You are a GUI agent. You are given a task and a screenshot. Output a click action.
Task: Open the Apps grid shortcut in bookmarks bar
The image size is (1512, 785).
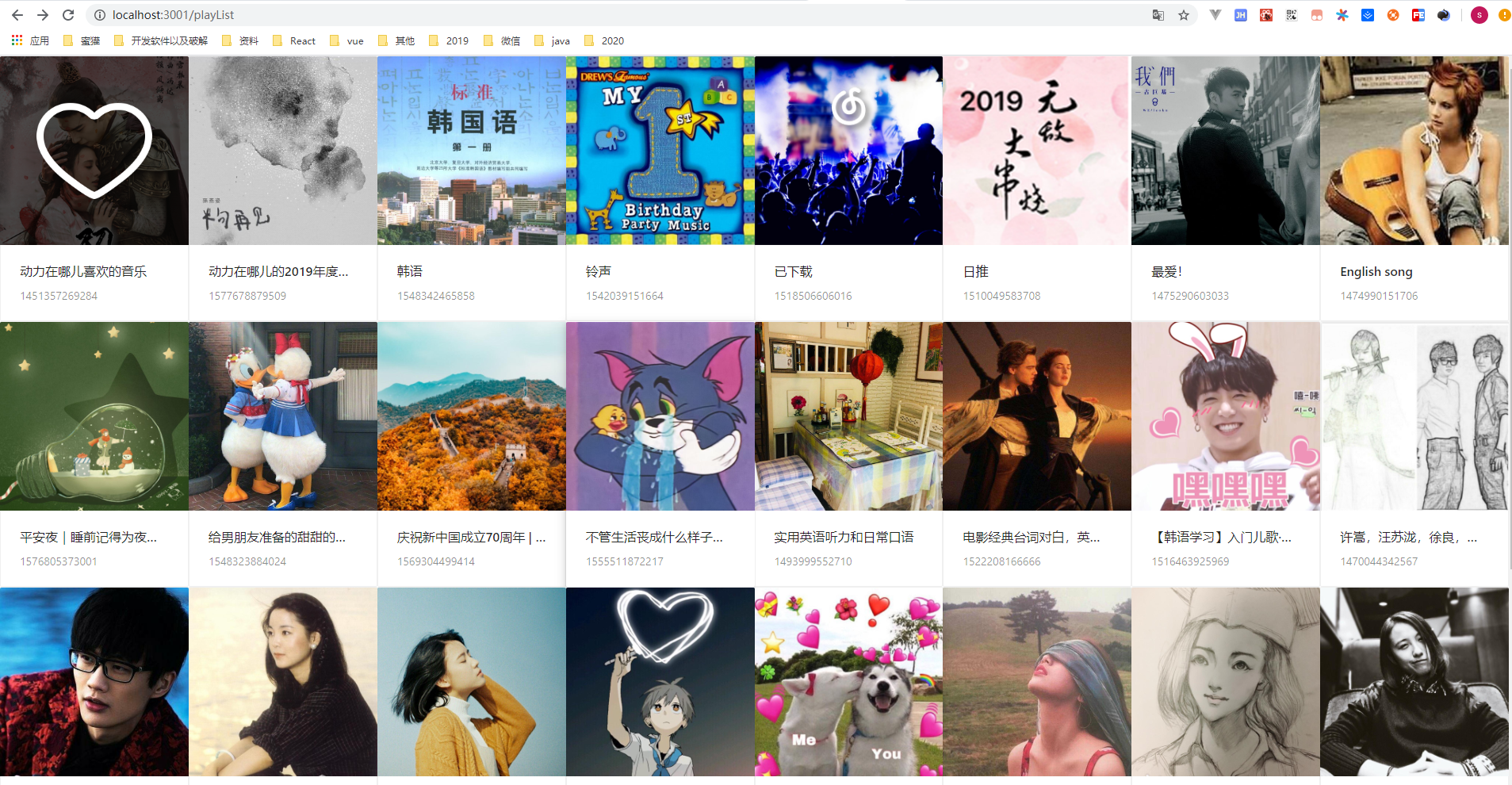(30, 40)
